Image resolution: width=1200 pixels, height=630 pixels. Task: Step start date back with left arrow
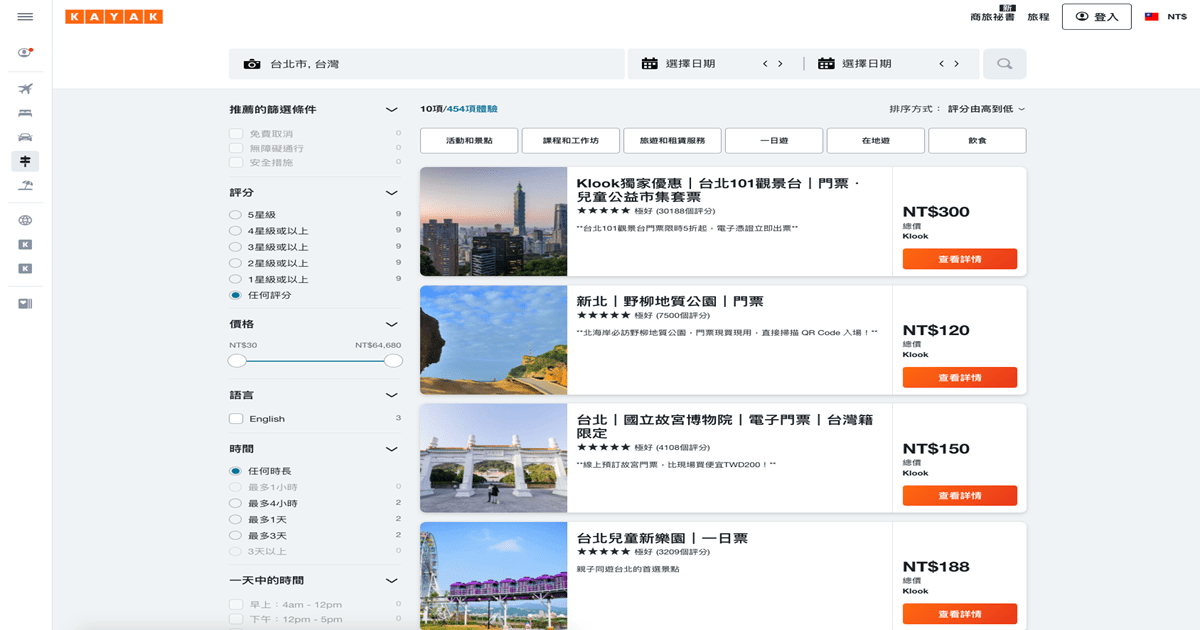click(x=765, y=64)
